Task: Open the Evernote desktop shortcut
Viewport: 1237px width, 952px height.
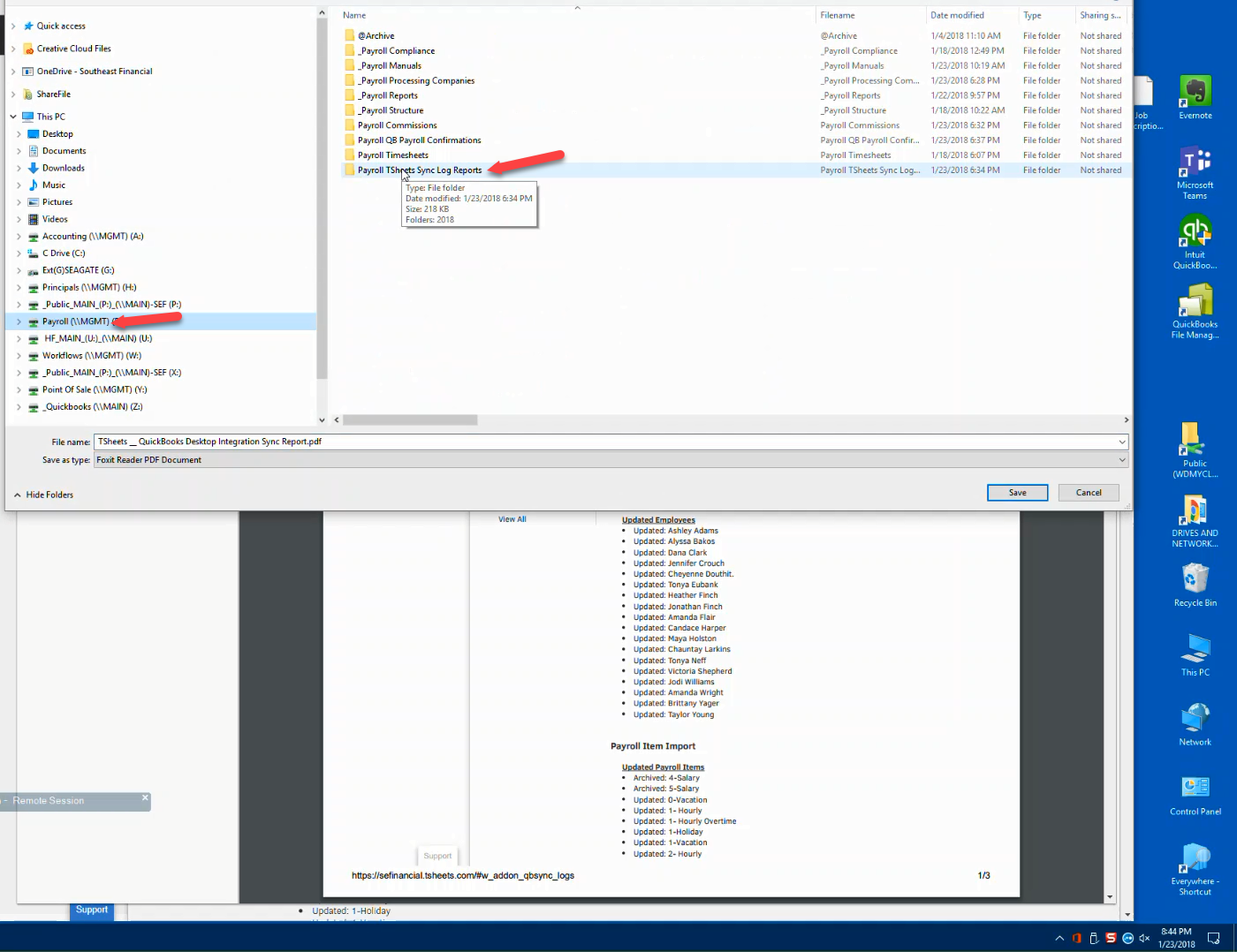Action: pos(1195,95)
